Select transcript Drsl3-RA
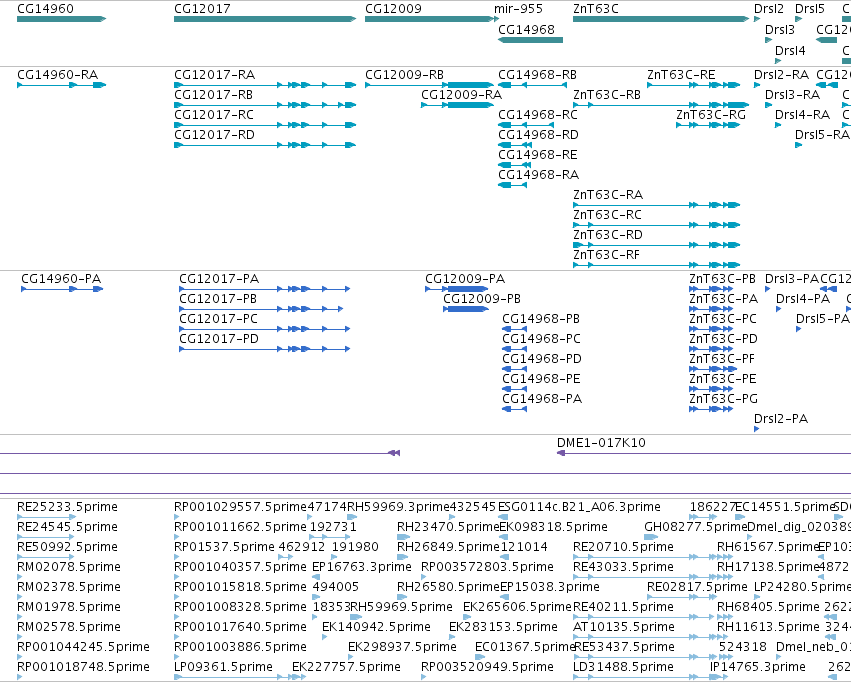This screenshot has height=682, width=851. point(792,95)
